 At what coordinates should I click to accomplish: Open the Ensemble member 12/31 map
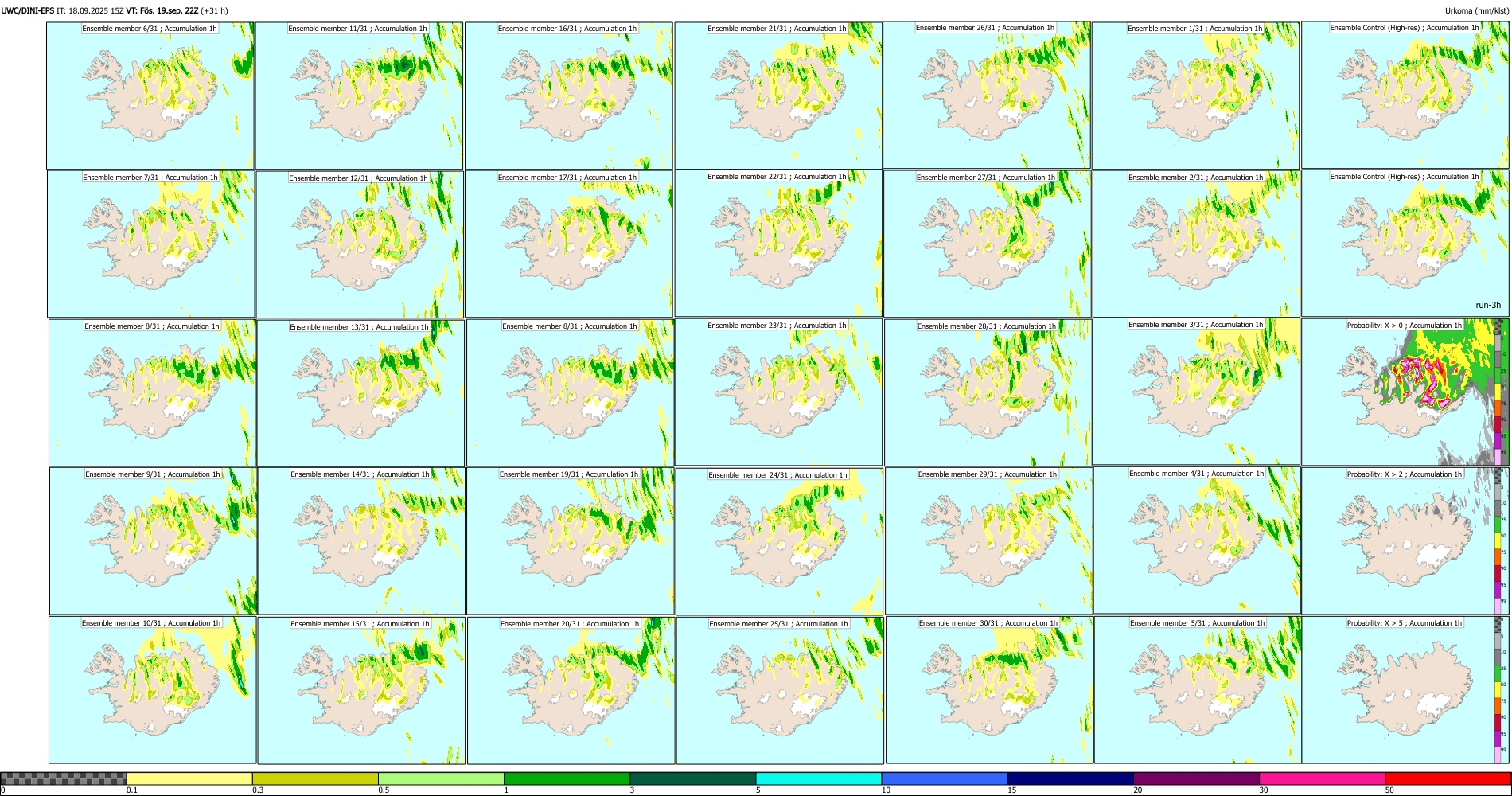tap(360, 244)
